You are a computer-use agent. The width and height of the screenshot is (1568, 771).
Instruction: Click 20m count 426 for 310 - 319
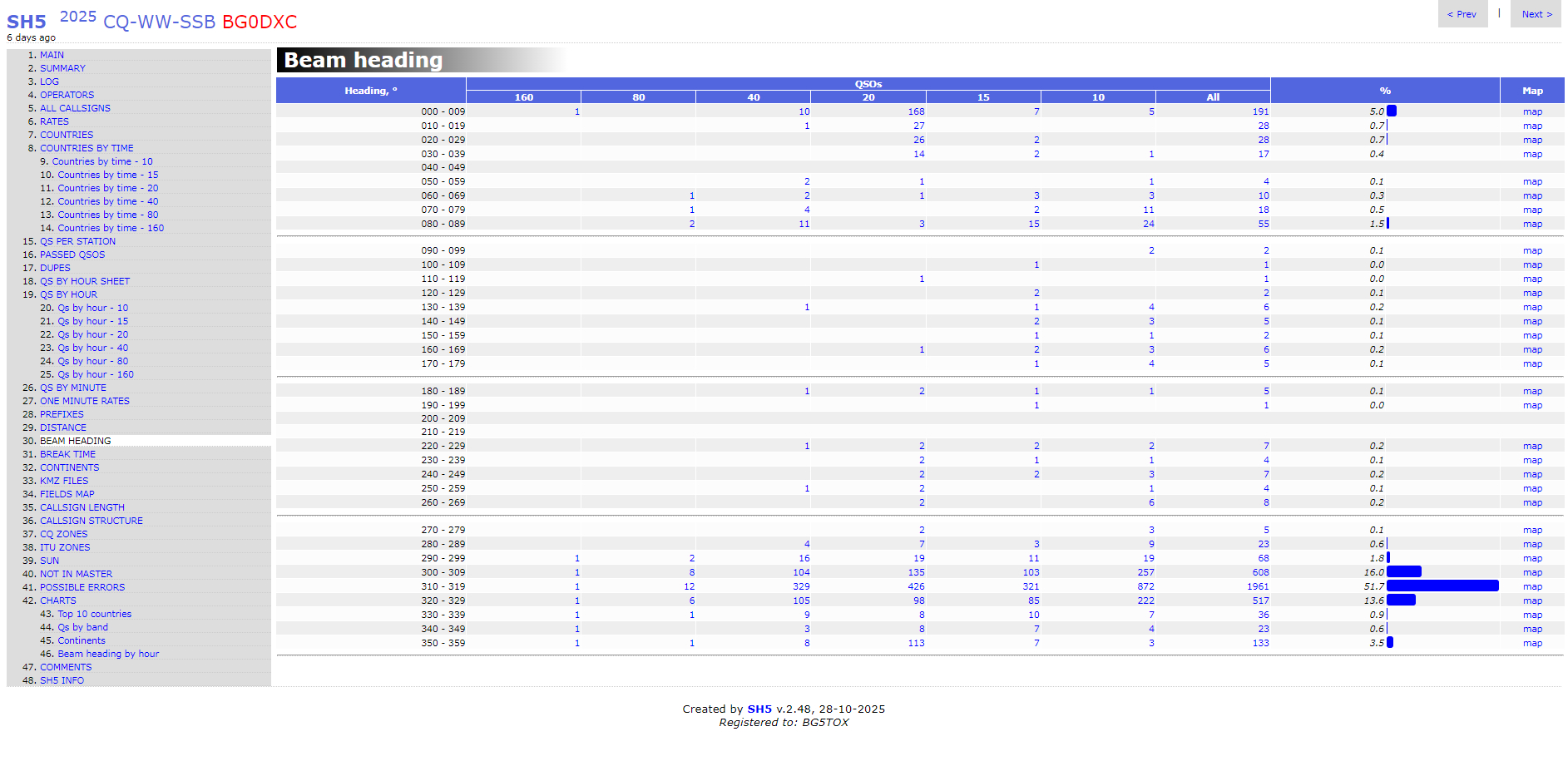tap(916, 586)
